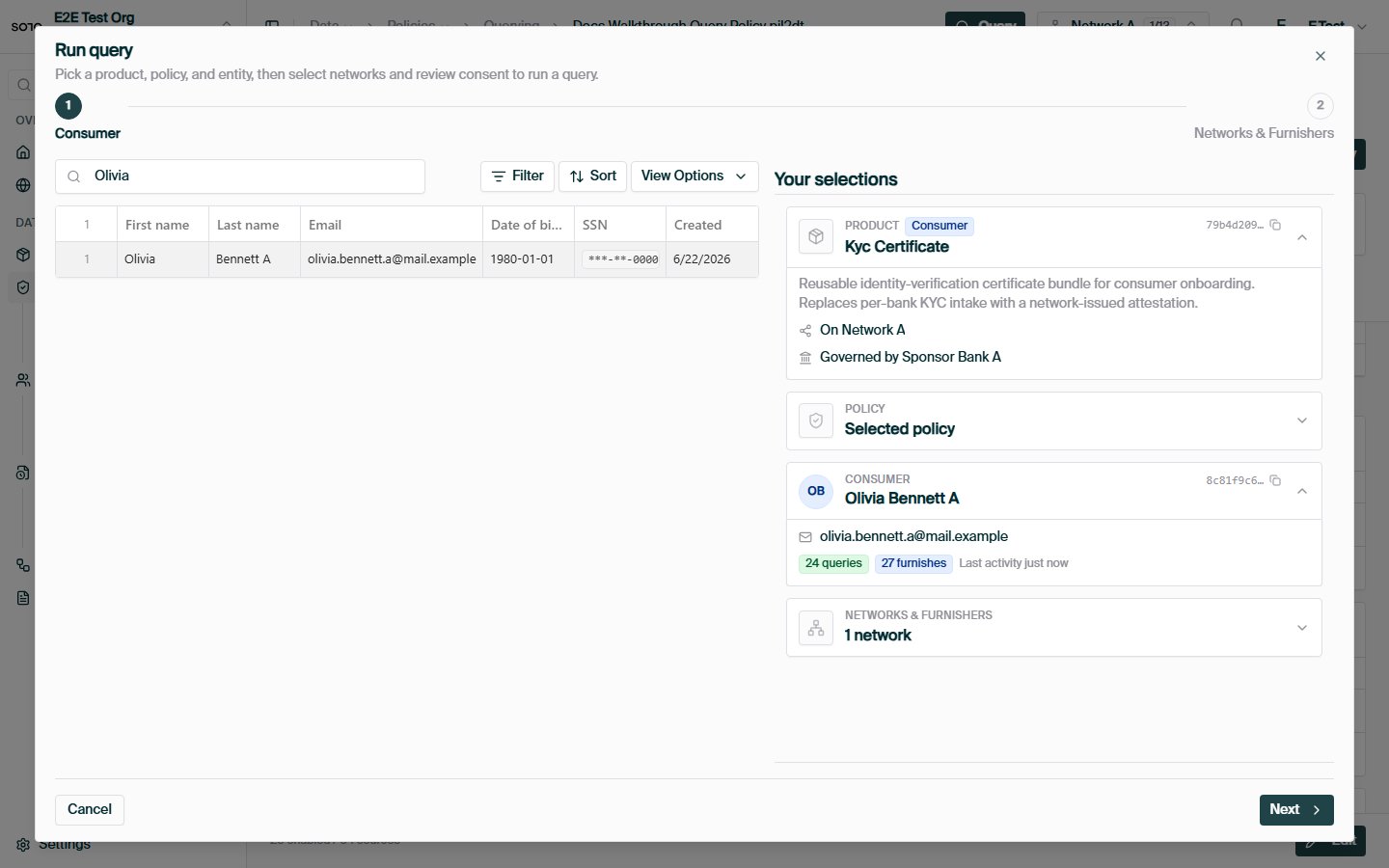Click the Olivia Bennett A name in selections
Screen dimensions: 1389x868
902,499
